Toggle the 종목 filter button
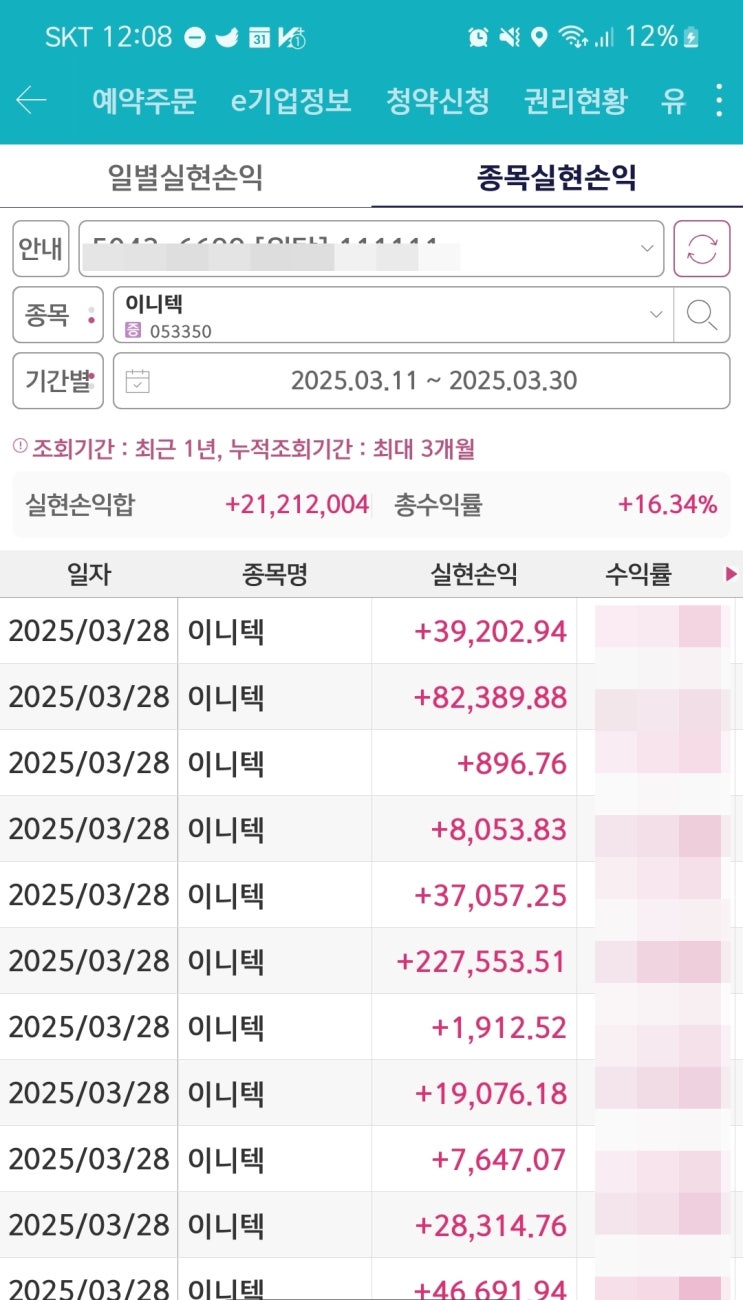 (58, 315)
